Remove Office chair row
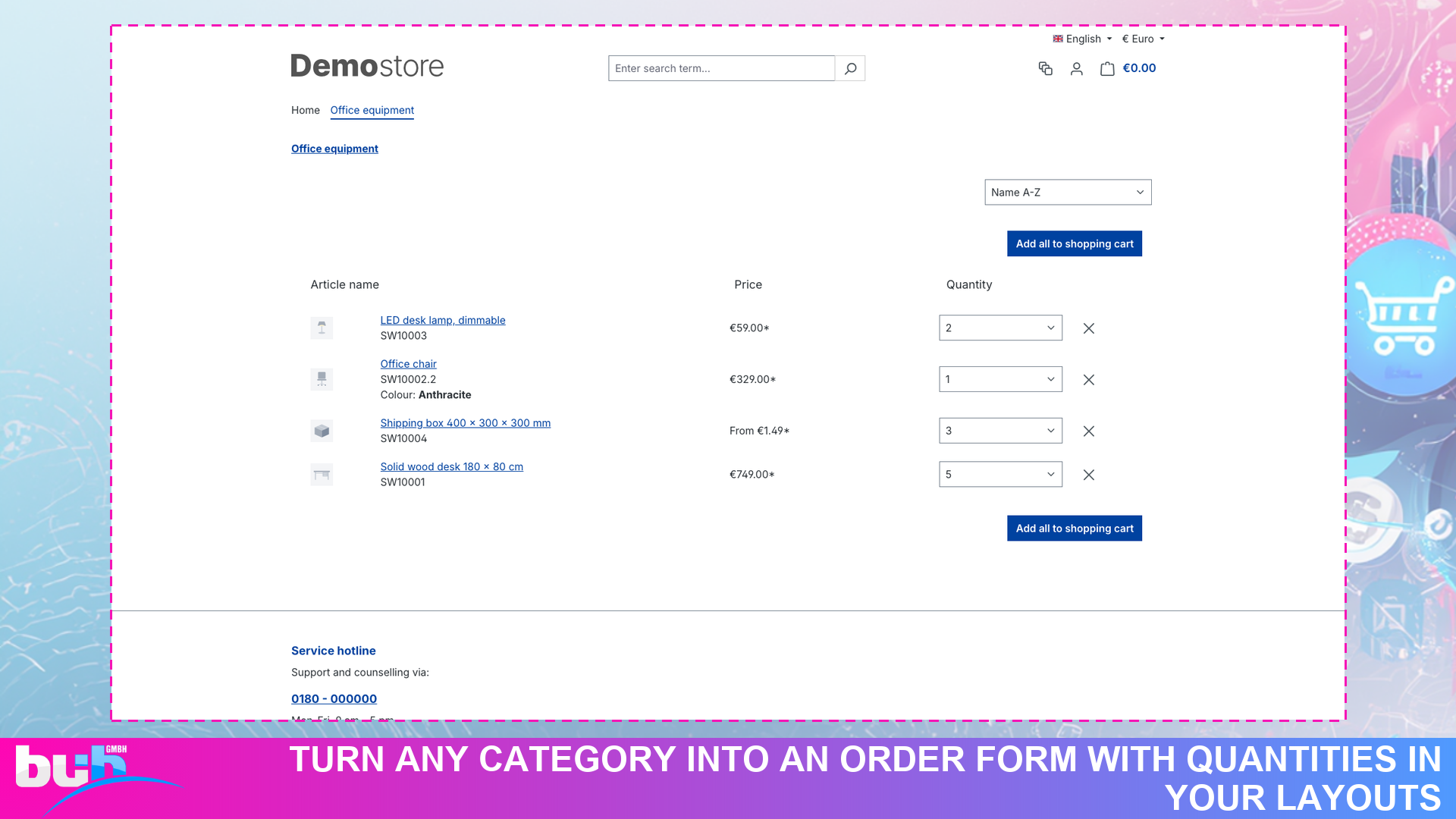This screenshot has height=819, width=1456. pyautogui.click(x=1088, y=380)
